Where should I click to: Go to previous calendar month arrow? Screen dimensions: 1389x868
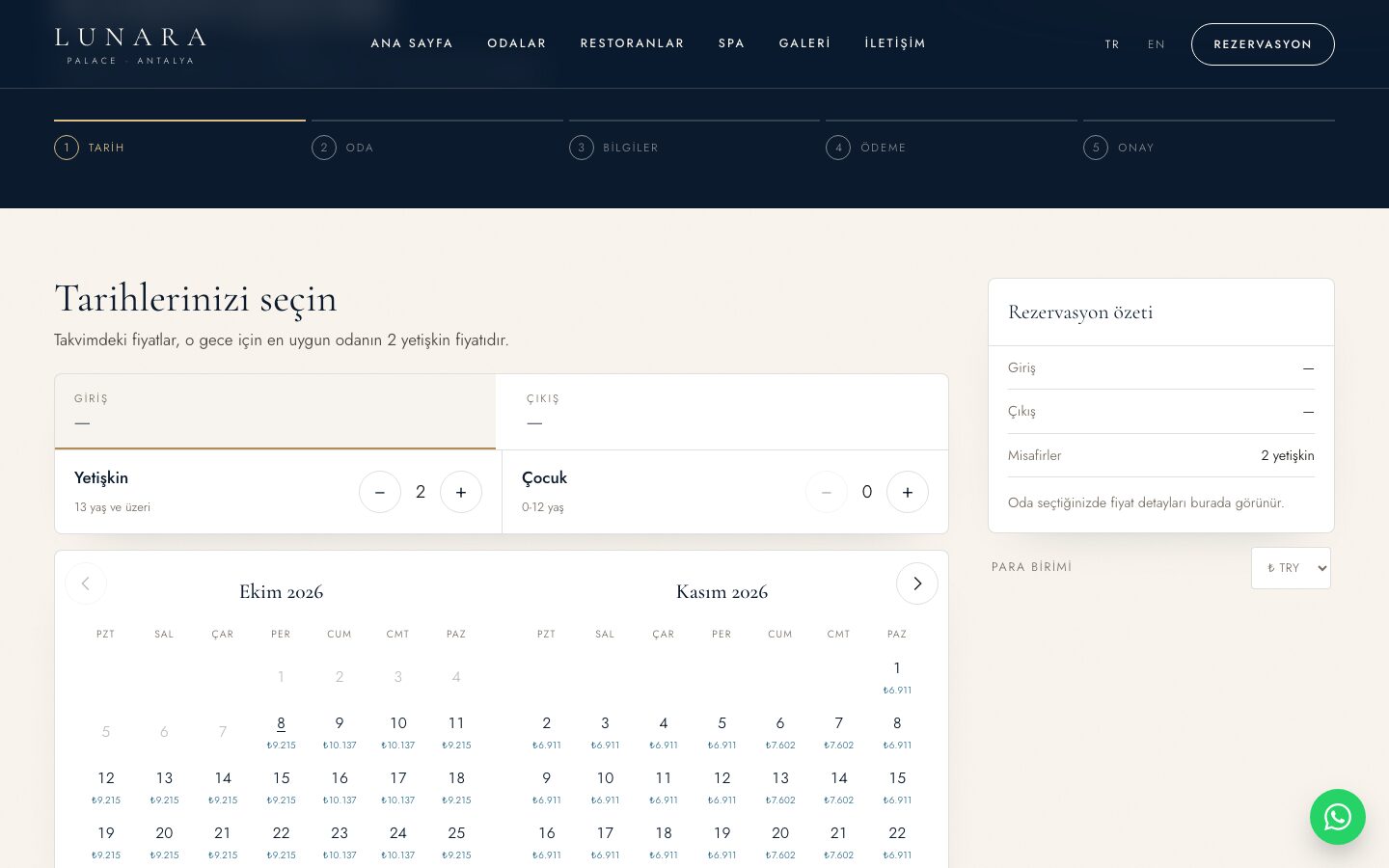[86, 583]
